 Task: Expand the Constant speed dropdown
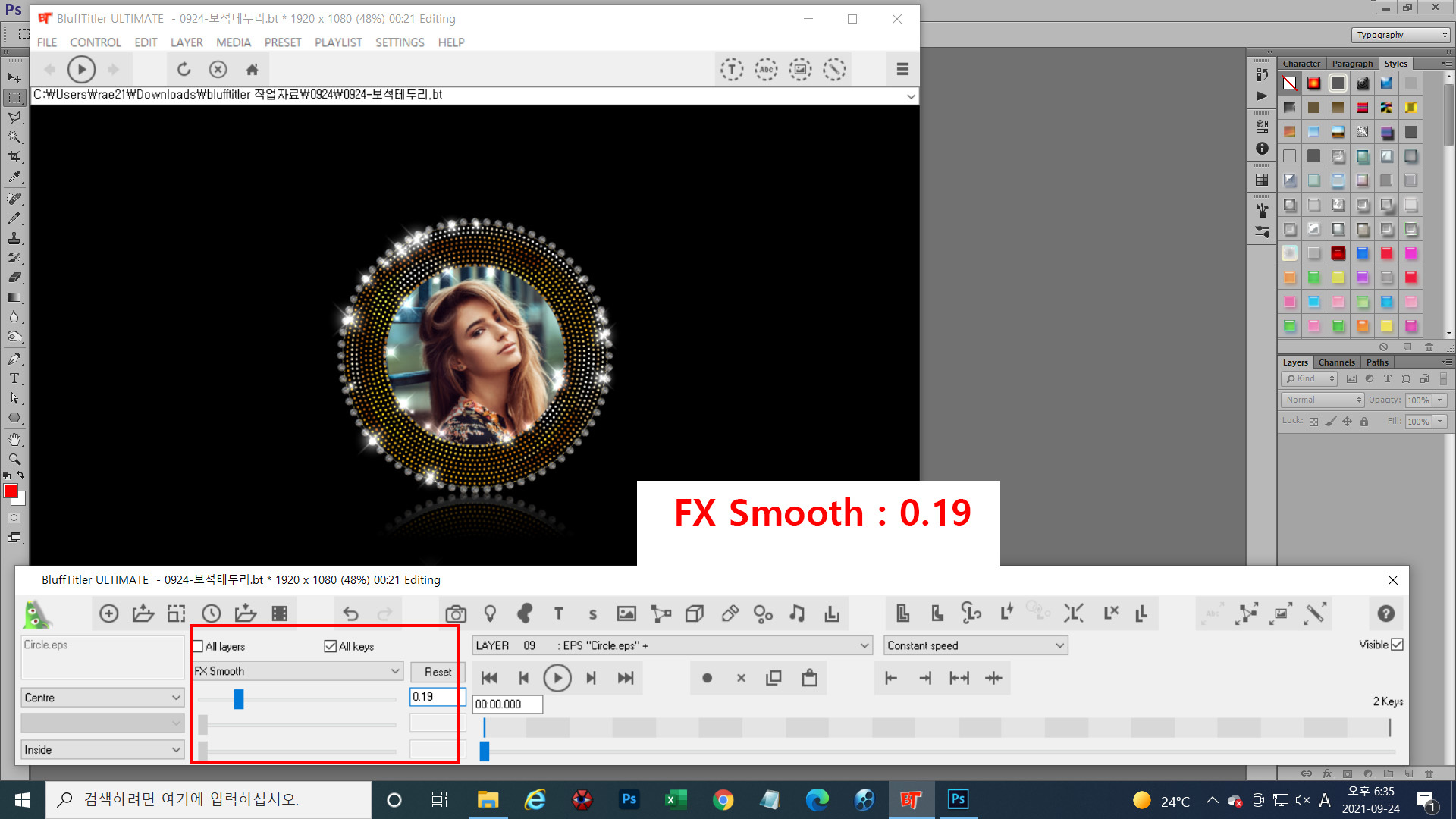pyautogui.click(x=975, y=645)
